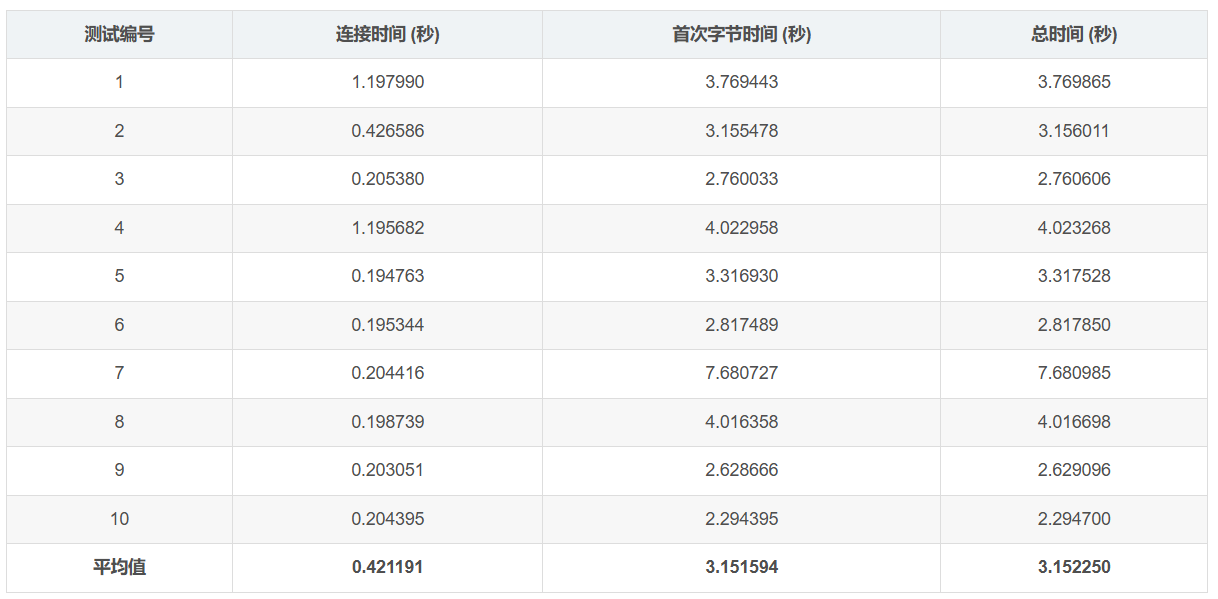
Task: Select the 首次字节时间 (秒) header cell
Action: tap(741, 34)
